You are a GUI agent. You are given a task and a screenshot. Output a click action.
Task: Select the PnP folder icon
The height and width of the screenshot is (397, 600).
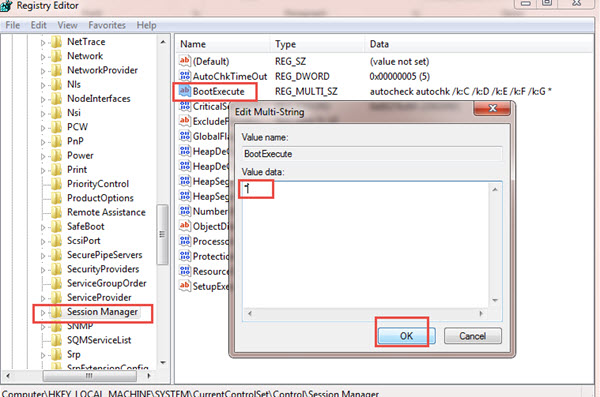[x=56, y=141]
